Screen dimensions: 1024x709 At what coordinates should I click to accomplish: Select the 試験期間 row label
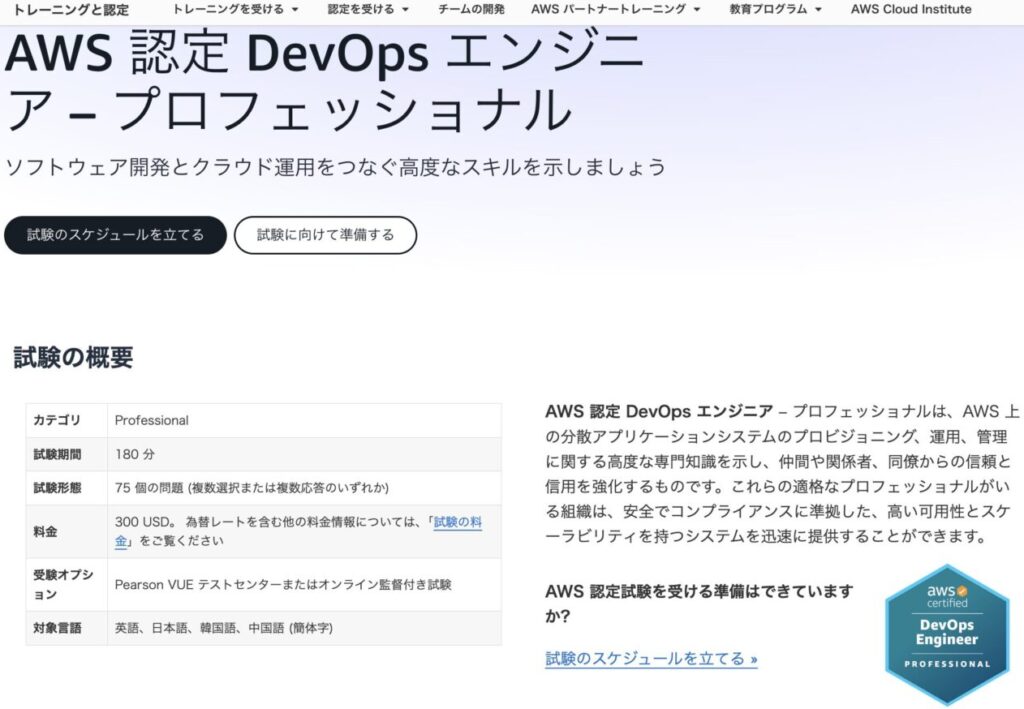[x=57, y=454]
